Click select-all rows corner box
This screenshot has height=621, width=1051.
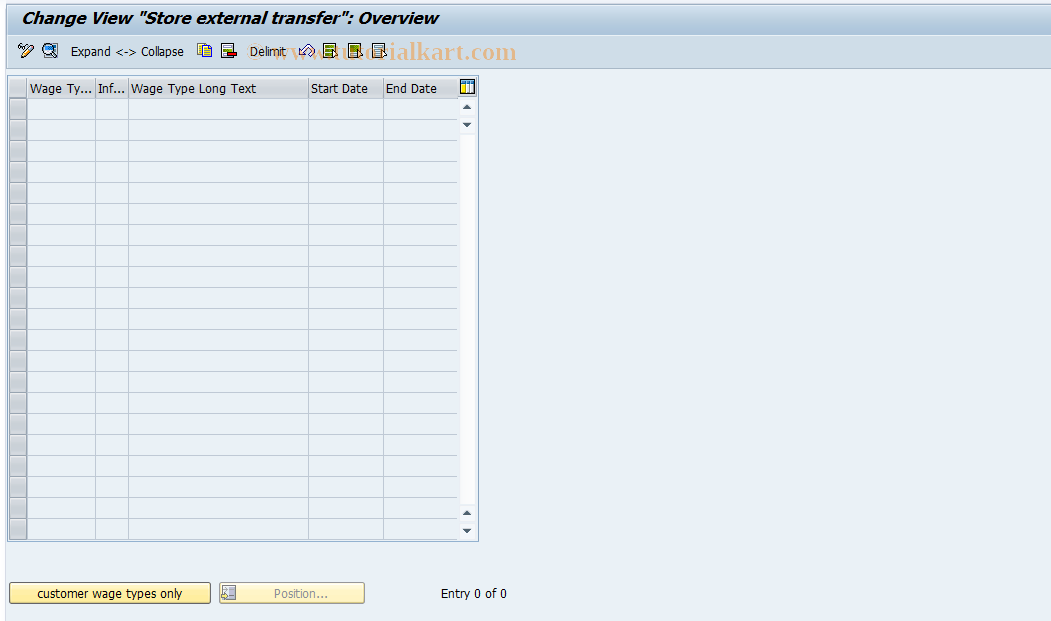pyautogui.click(x=18, y=89)
